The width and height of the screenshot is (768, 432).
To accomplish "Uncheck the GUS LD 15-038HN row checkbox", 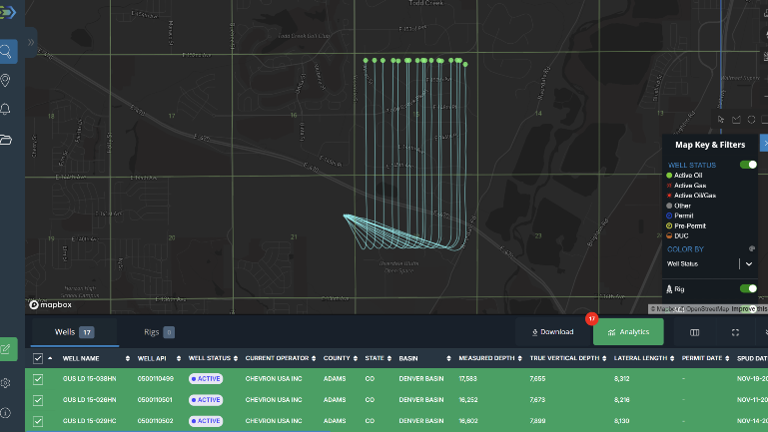I will click(x=38, y=379).
